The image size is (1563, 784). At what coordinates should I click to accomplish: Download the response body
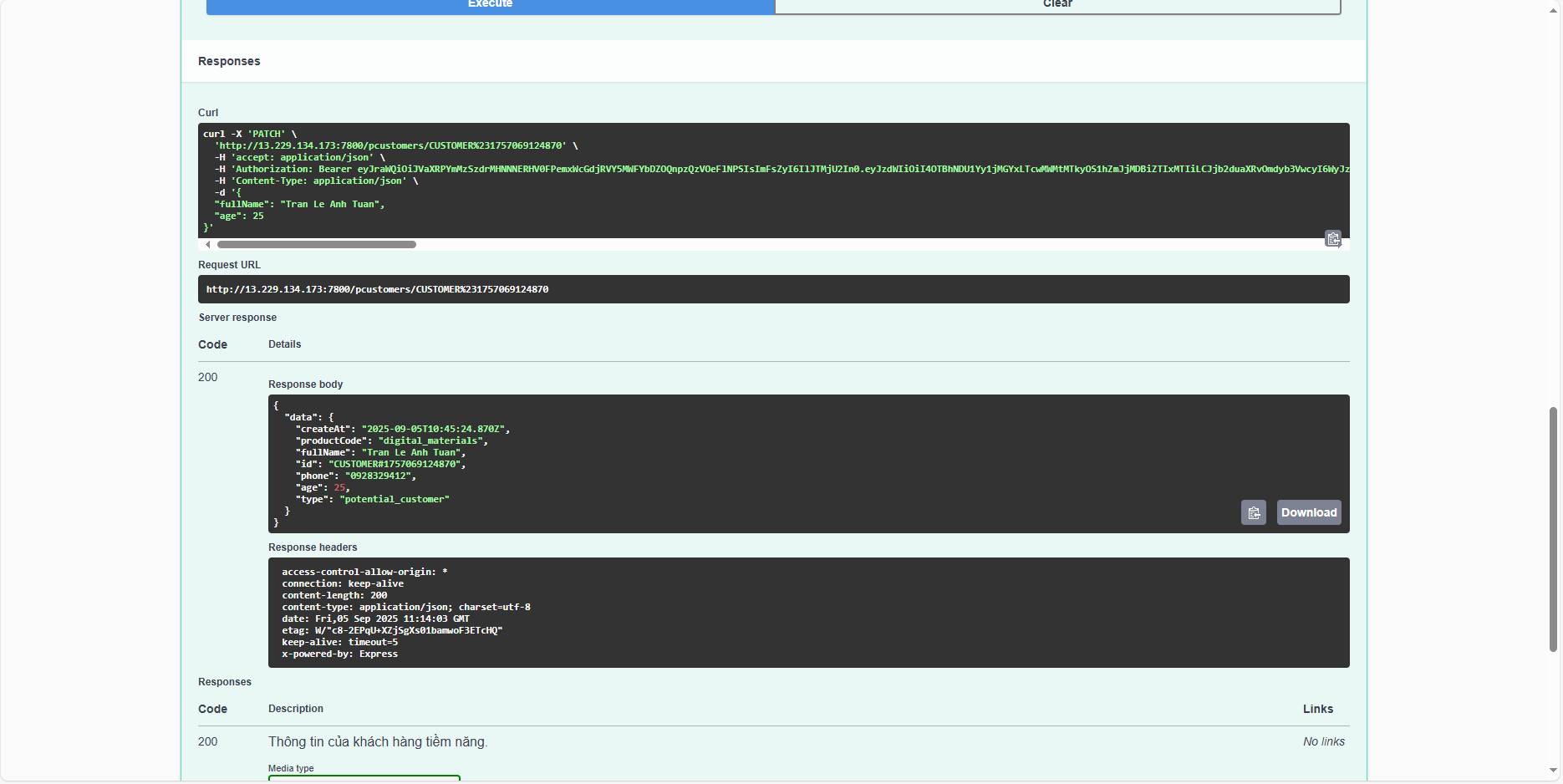pyautogui.click(x=1308, y=512)
